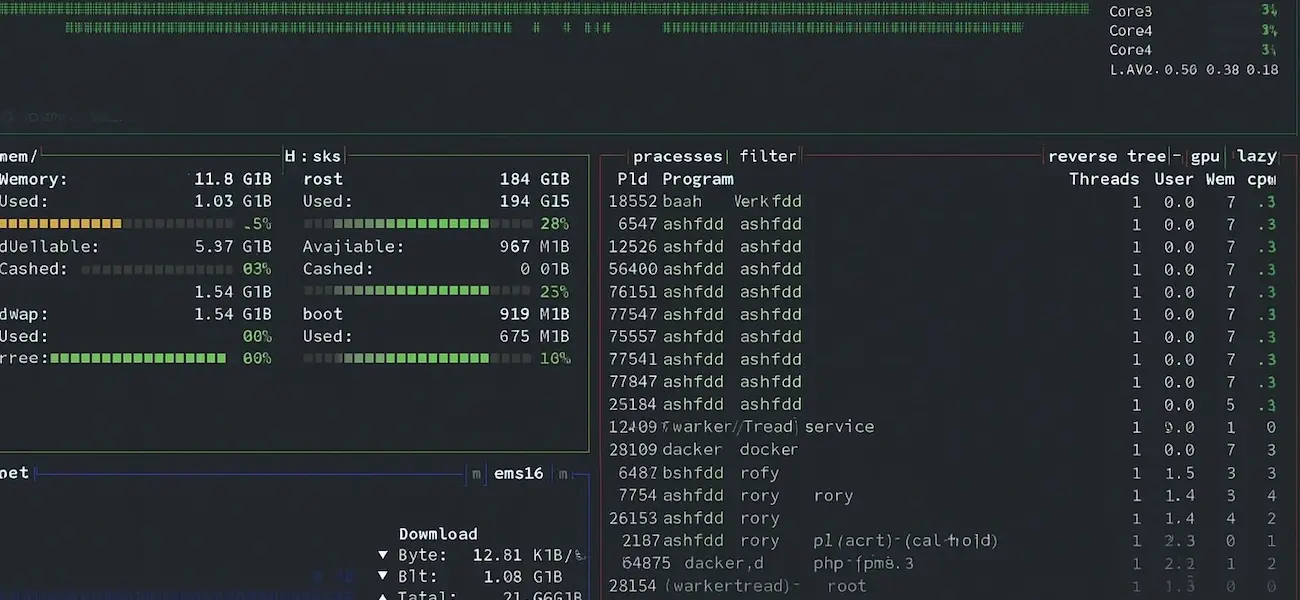Select the mem panel title
1300x600 pixels.
[x=18, y=156]
